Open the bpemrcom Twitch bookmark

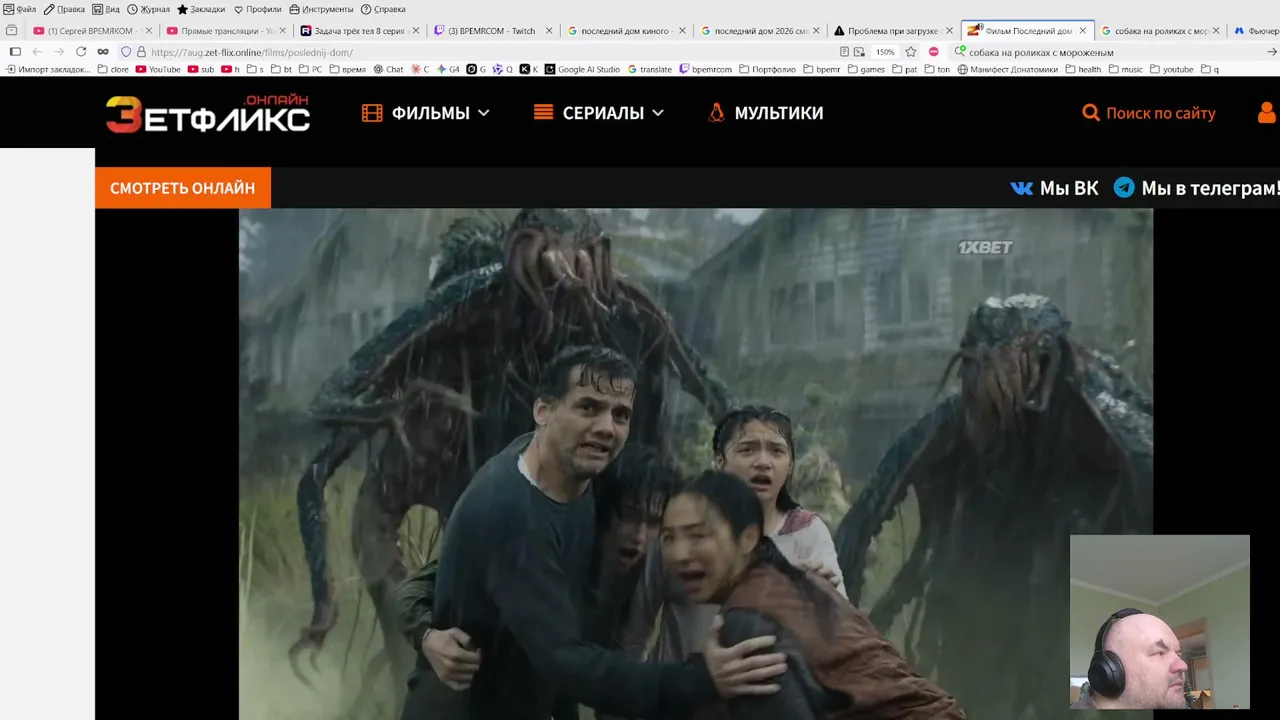click(706, 70)
